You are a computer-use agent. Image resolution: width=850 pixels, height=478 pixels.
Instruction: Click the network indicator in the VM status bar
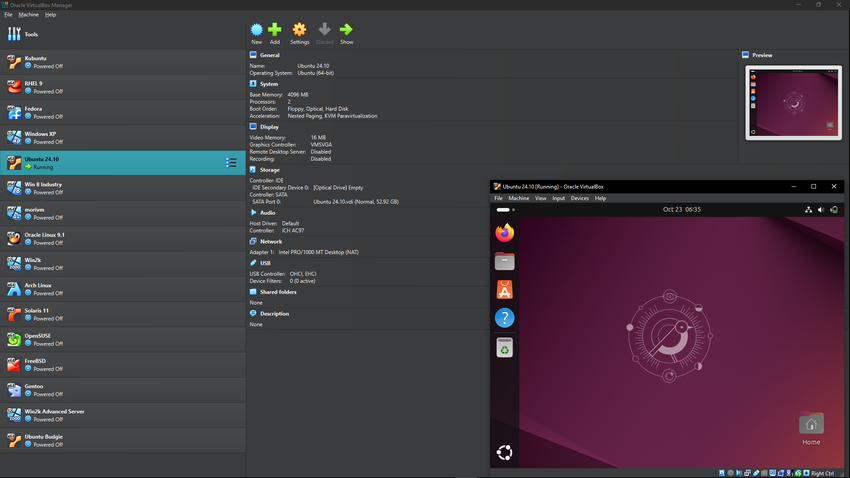click(x=748, y=473)
